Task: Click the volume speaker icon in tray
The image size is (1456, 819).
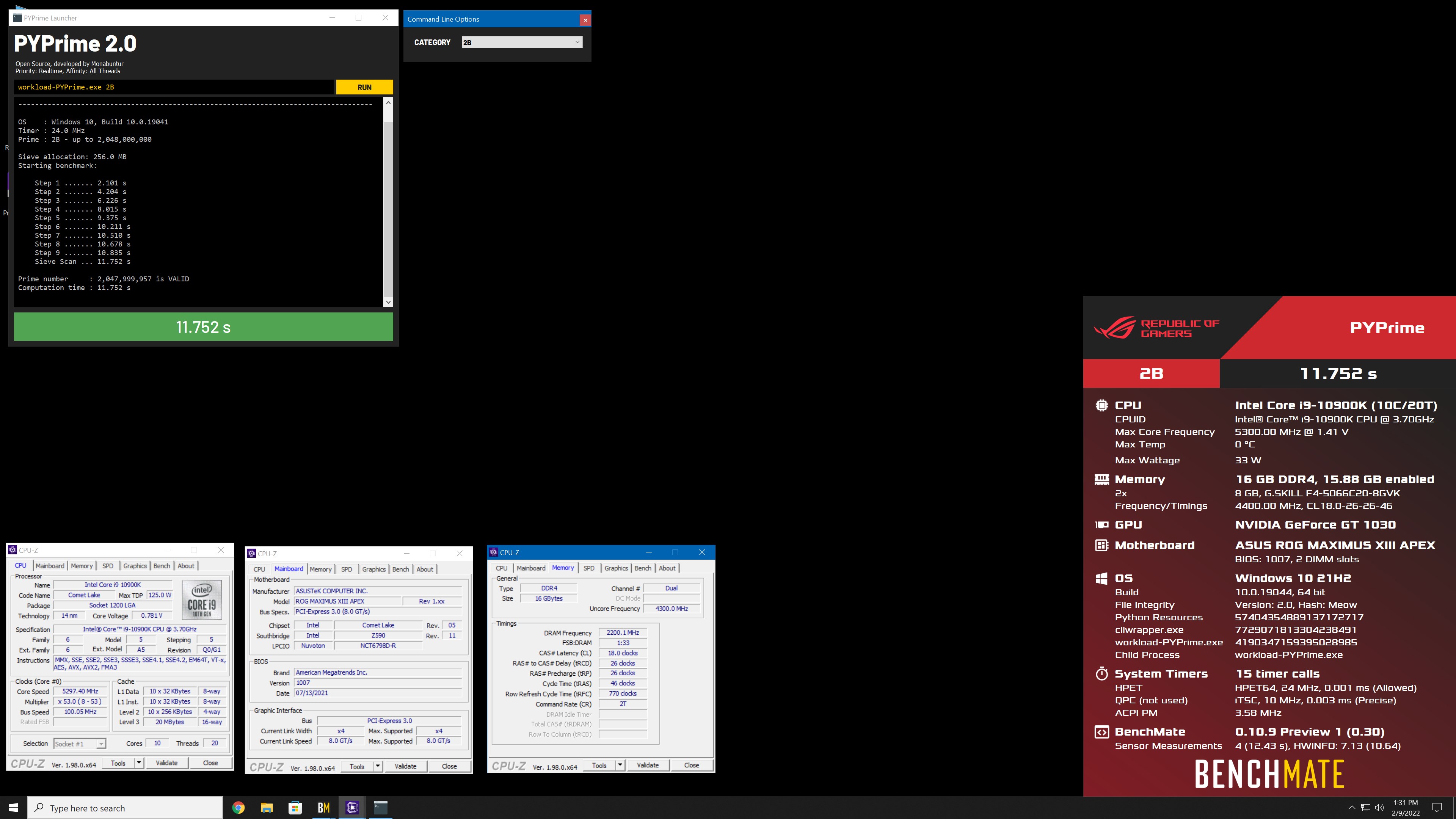Action: [1379, 808]
